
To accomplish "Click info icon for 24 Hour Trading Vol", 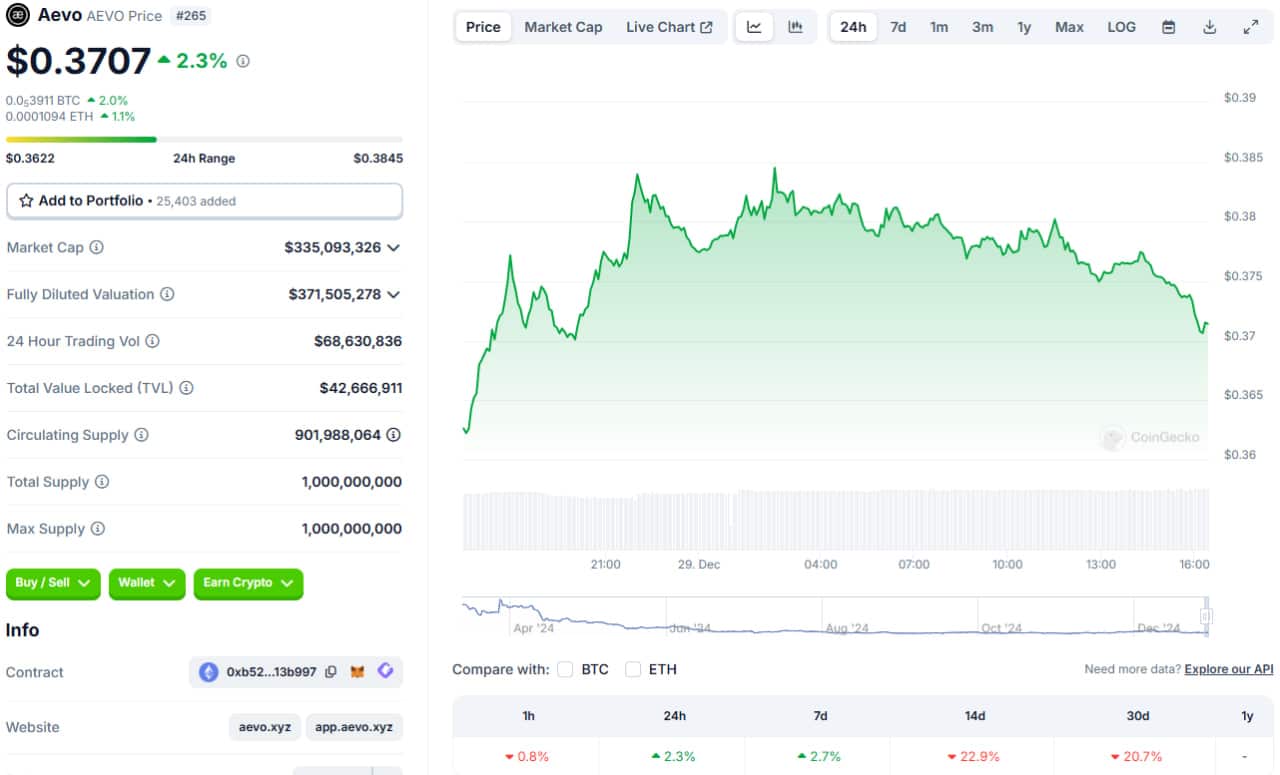I will coord(152,341).
